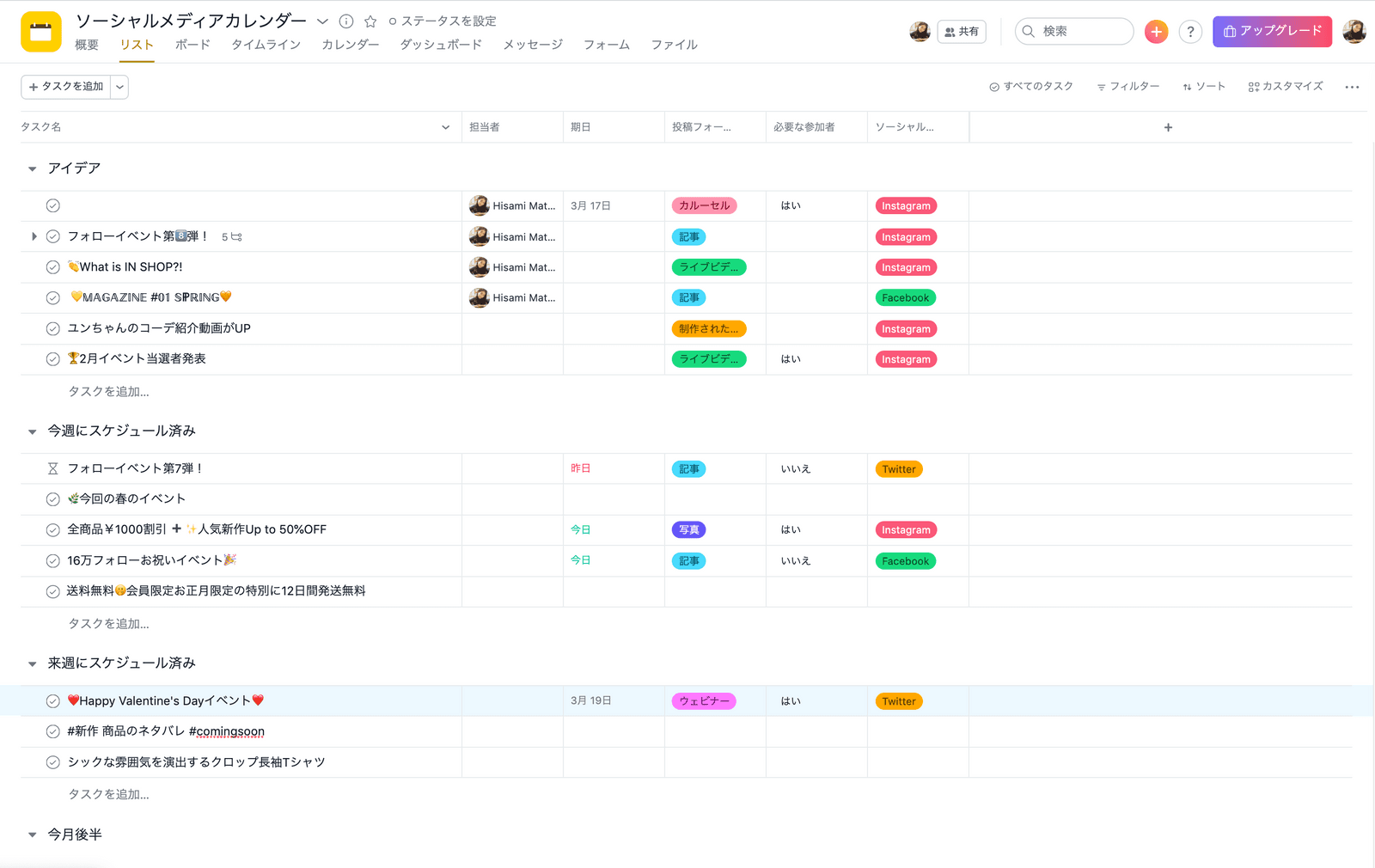Click the yellow calendar project icon
1375x868 pixels.
coord(40,32)
